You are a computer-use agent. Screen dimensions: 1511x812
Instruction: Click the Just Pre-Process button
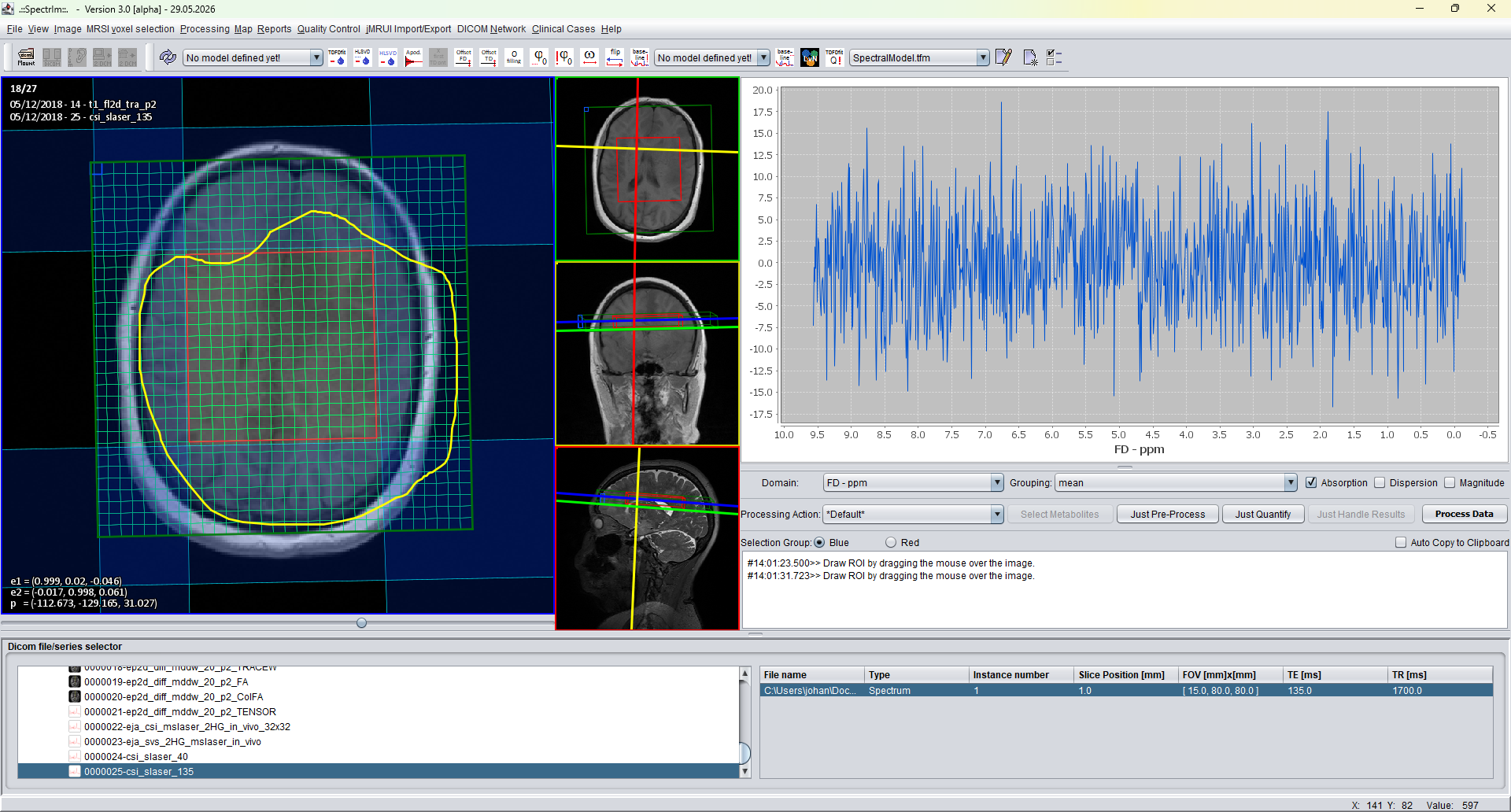[1168, 515]
